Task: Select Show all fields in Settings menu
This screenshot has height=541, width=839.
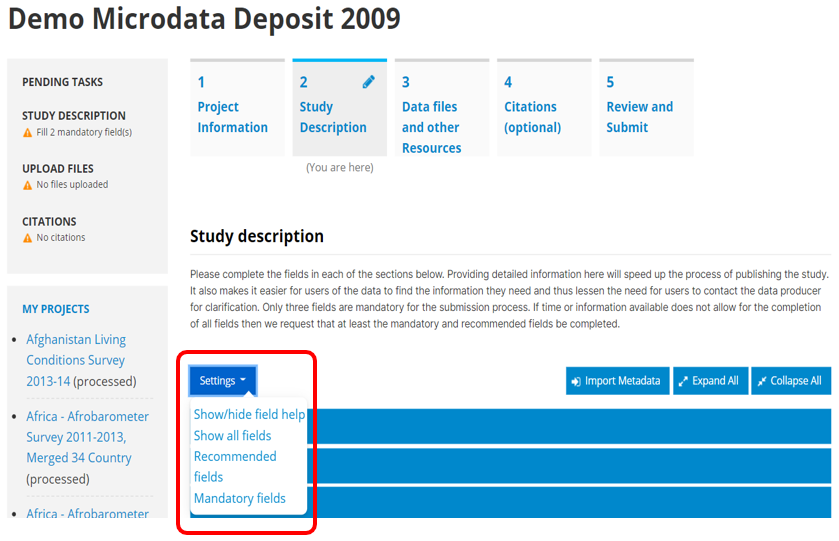Action: [x=232, y=436]
